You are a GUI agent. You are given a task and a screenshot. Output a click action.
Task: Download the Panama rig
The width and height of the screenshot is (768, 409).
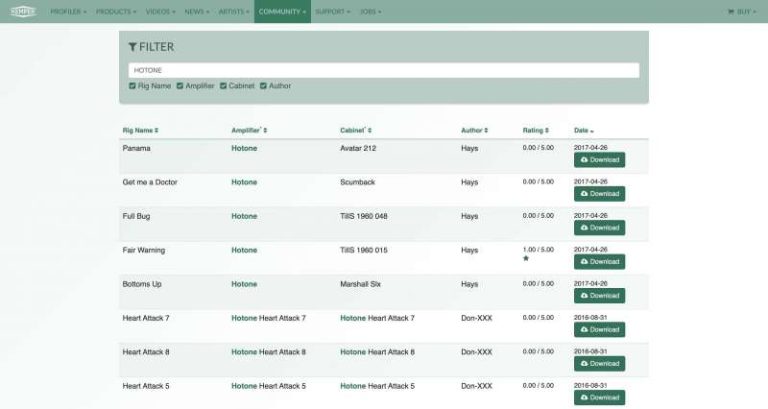(x=599, y=160)
